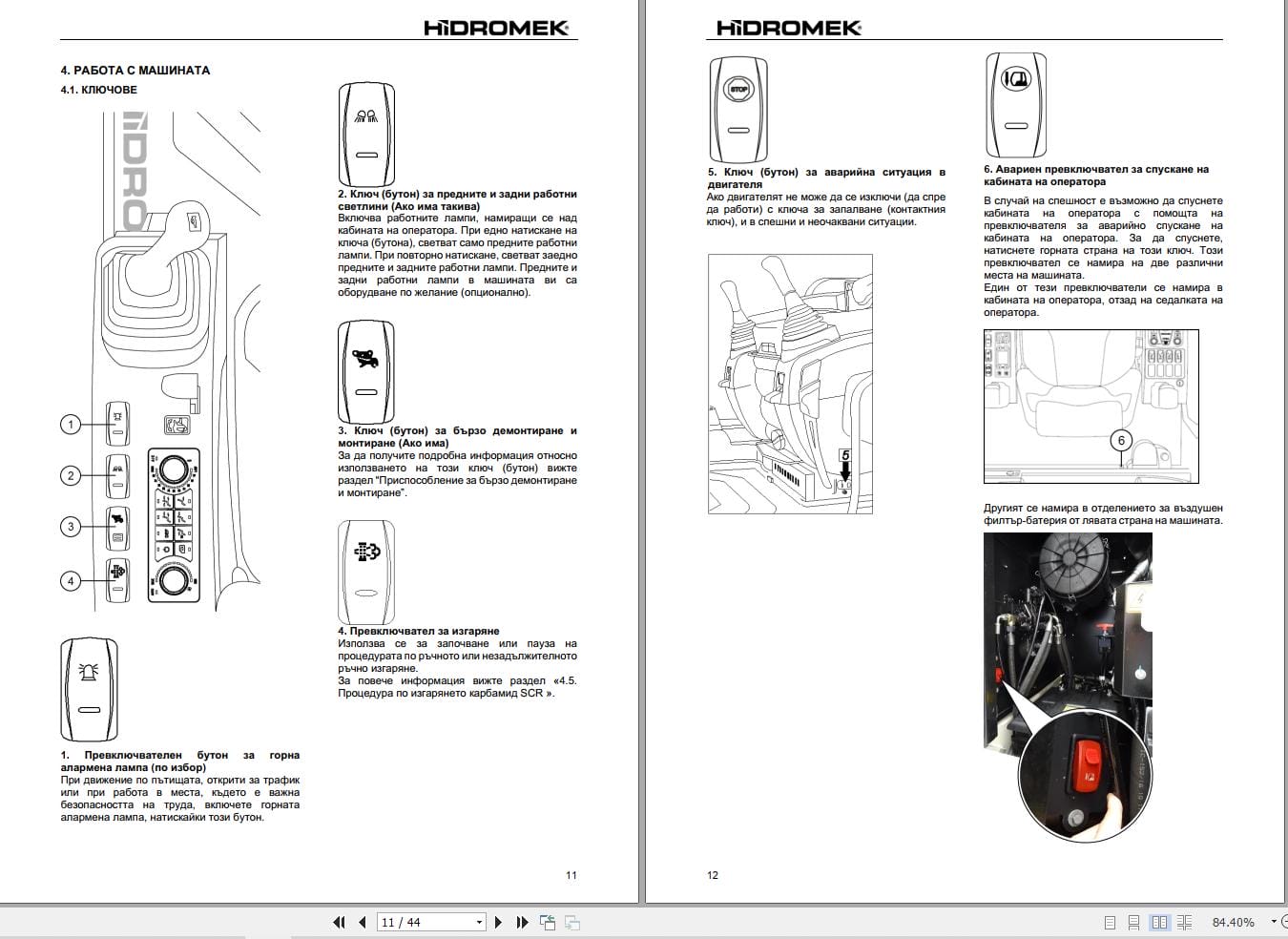Viewport: 1288px width, 939px height.
Task: Switch to single page view
Action: (1110, 923)
